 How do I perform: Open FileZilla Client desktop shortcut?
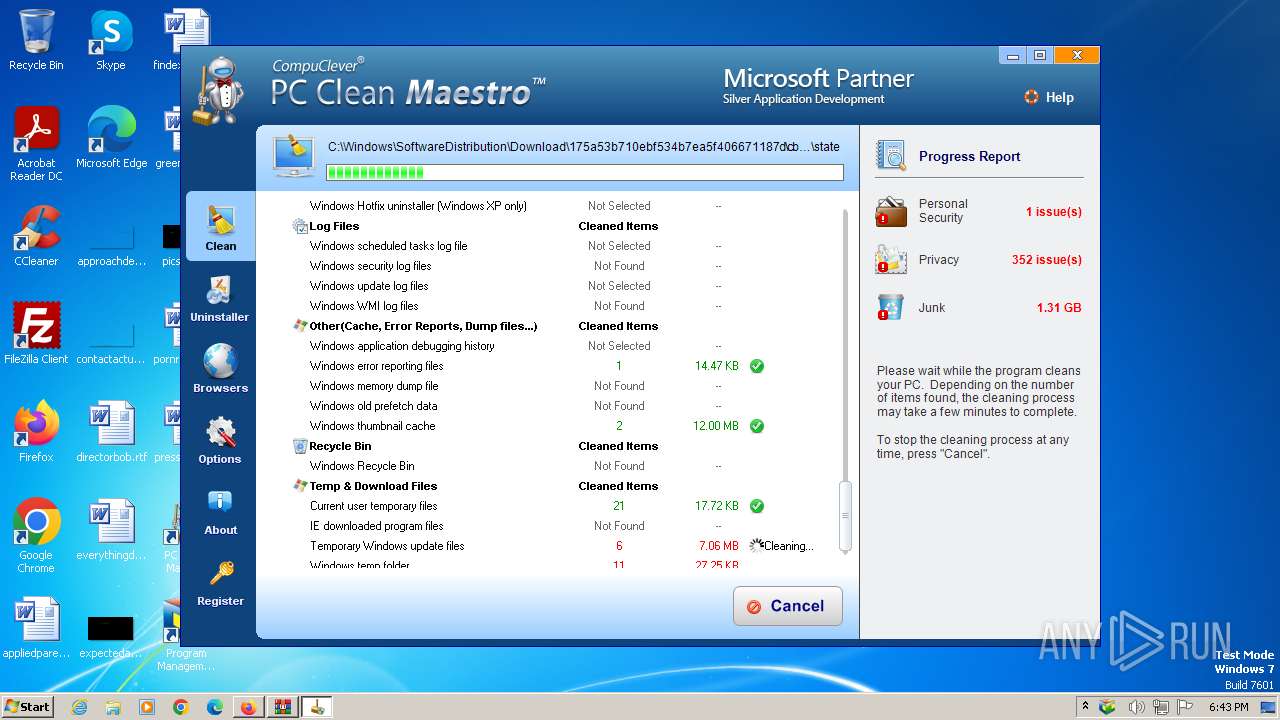[36, 334]
